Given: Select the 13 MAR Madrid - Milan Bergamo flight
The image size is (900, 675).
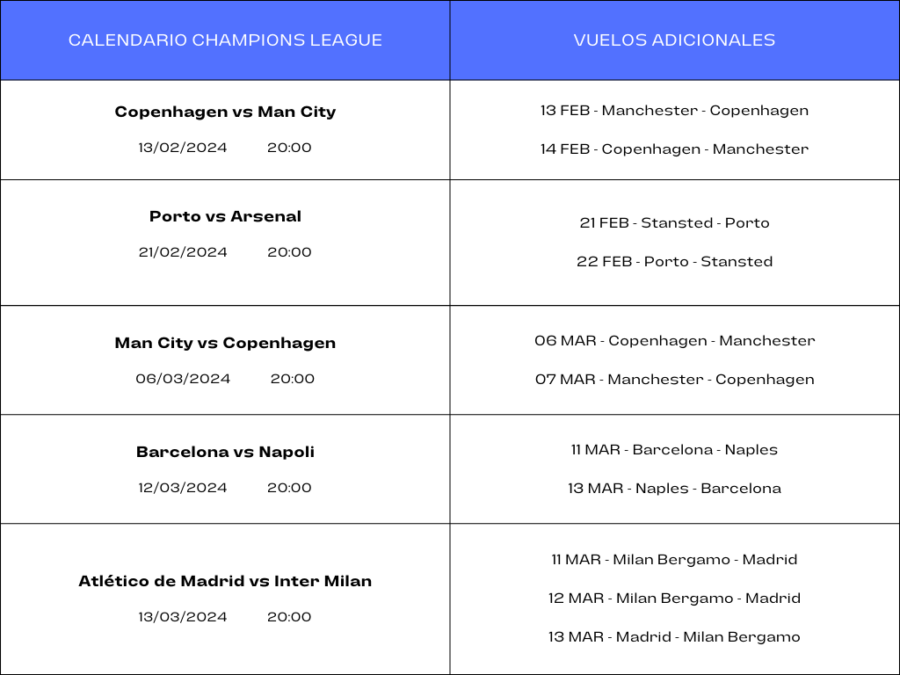Looking at the screenshot, I should pyautogui.click(x=674, y=637).
